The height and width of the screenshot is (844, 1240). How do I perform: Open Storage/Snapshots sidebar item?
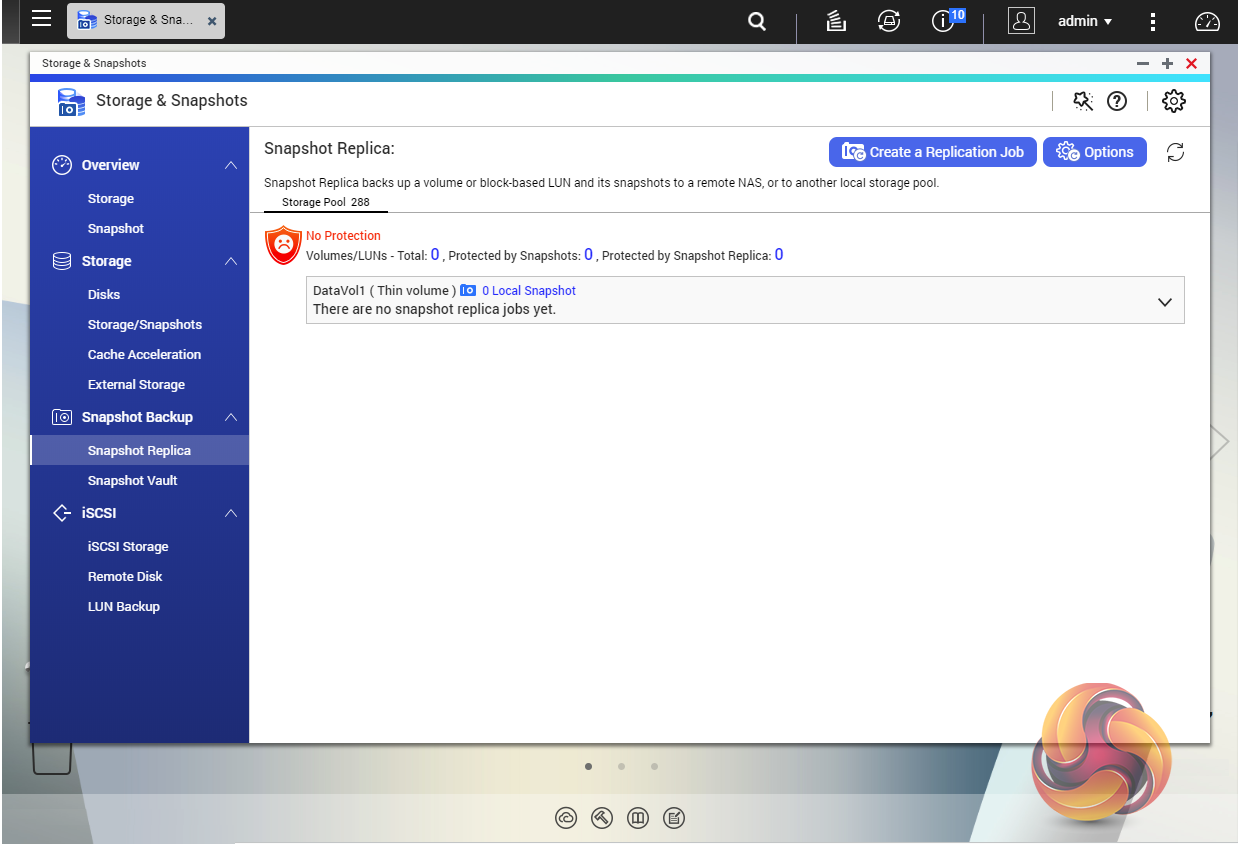click(x=145, y=325)
